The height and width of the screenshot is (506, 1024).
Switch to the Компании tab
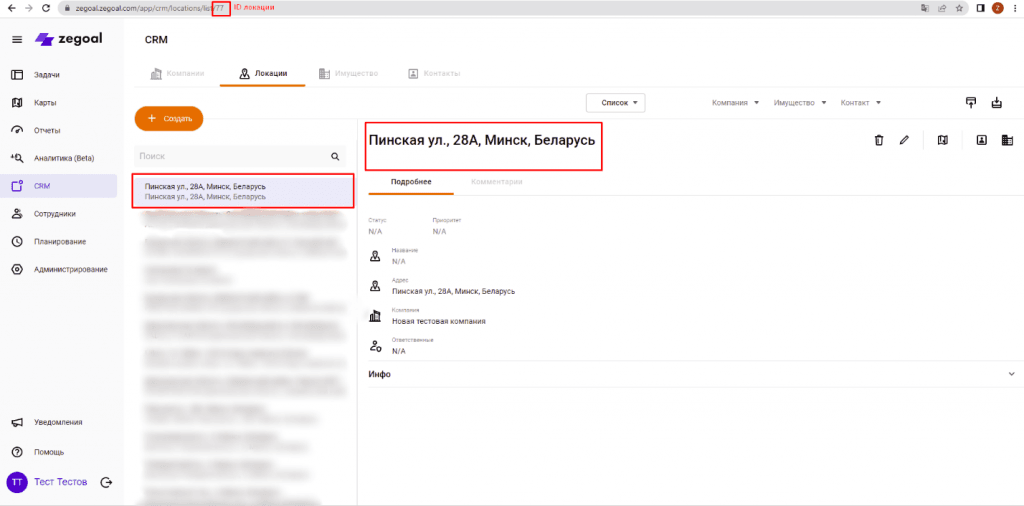click(177, 74)
